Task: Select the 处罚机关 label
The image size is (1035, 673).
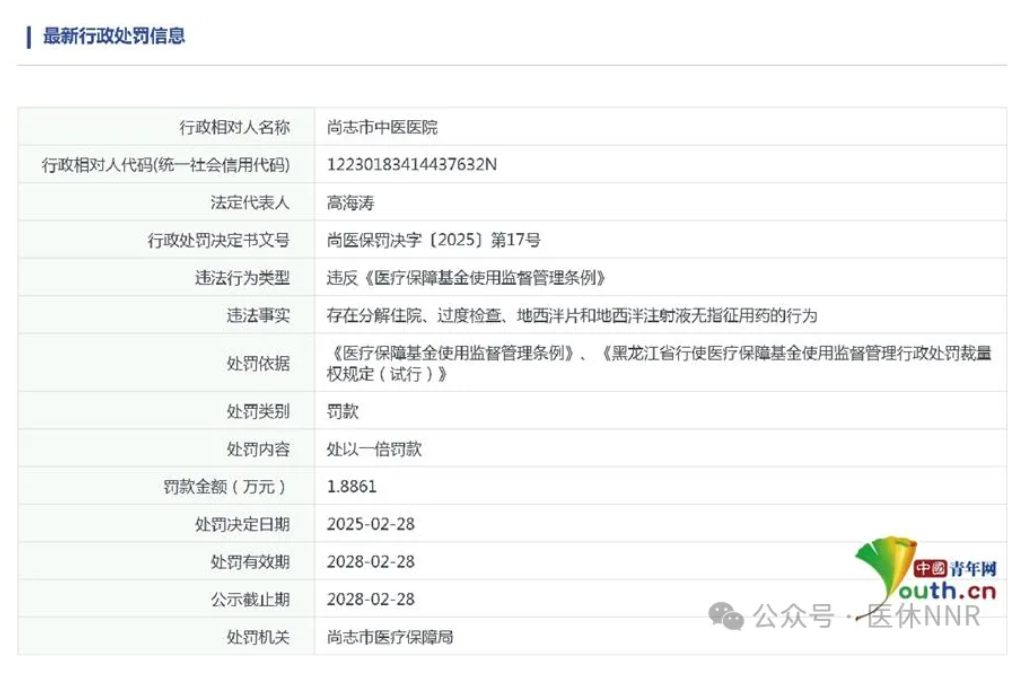Action: click(258, 637)
